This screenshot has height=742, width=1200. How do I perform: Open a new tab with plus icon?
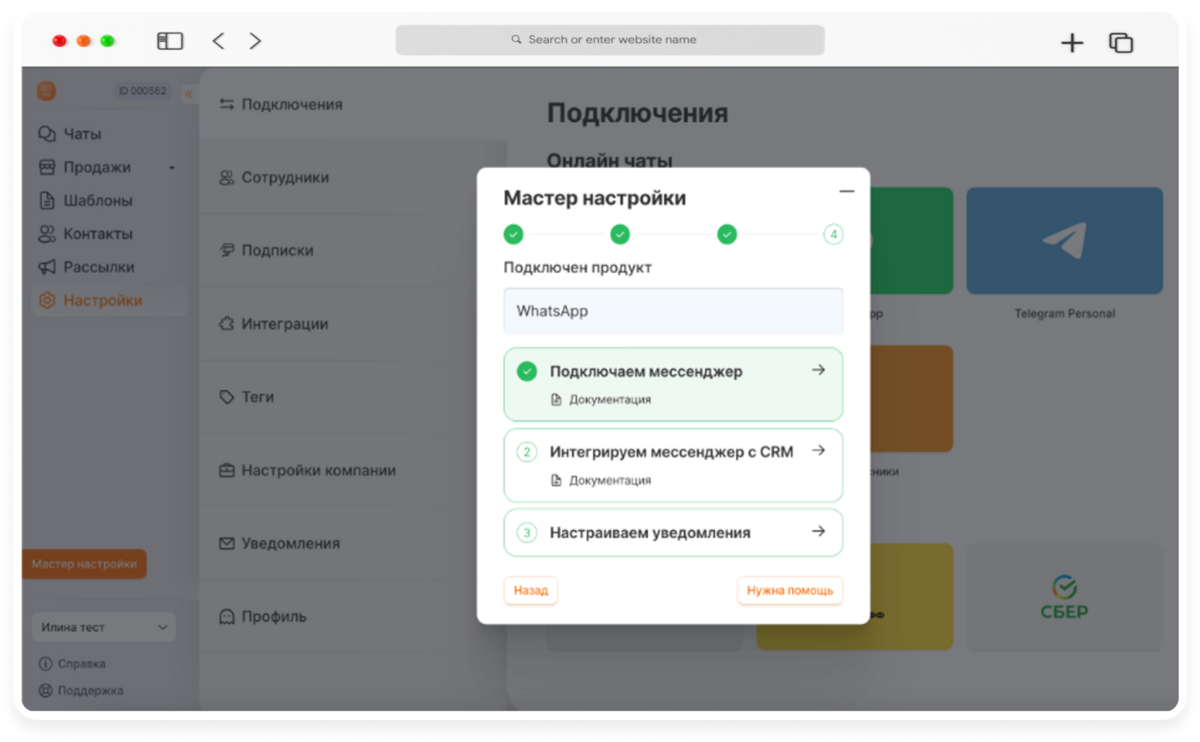[x=1072, y=42]
